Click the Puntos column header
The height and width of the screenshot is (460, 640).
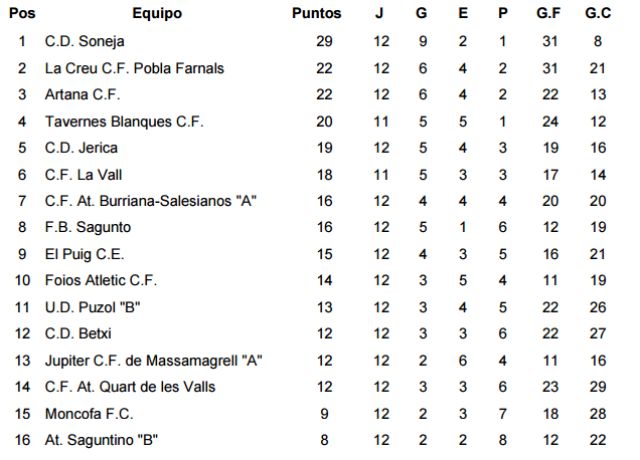(316, 14)
